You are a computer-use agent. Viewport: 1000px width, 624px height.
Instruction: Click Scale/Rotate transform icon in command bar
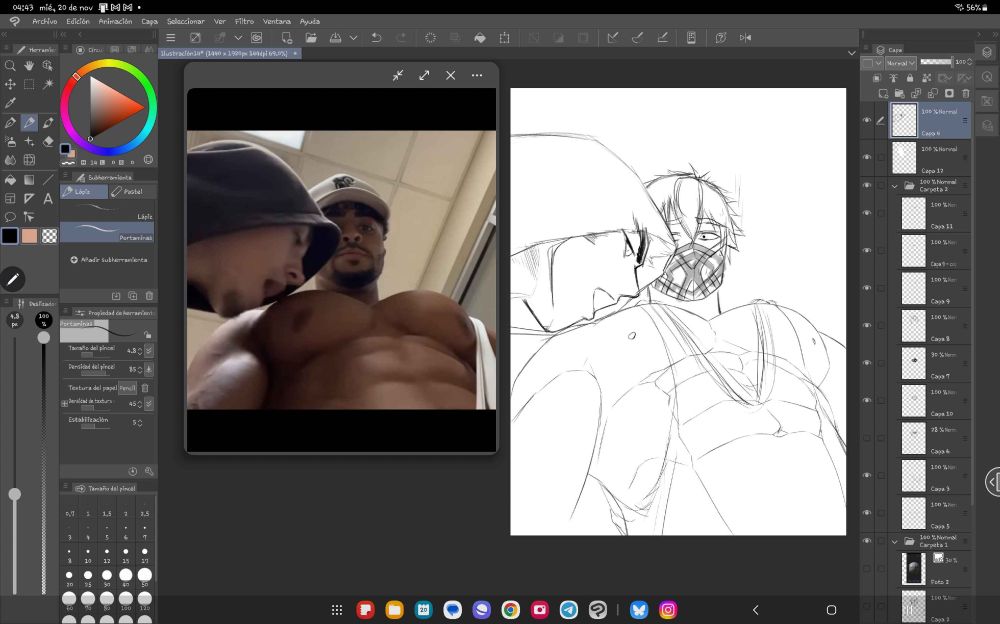click(x=504, y=38)
